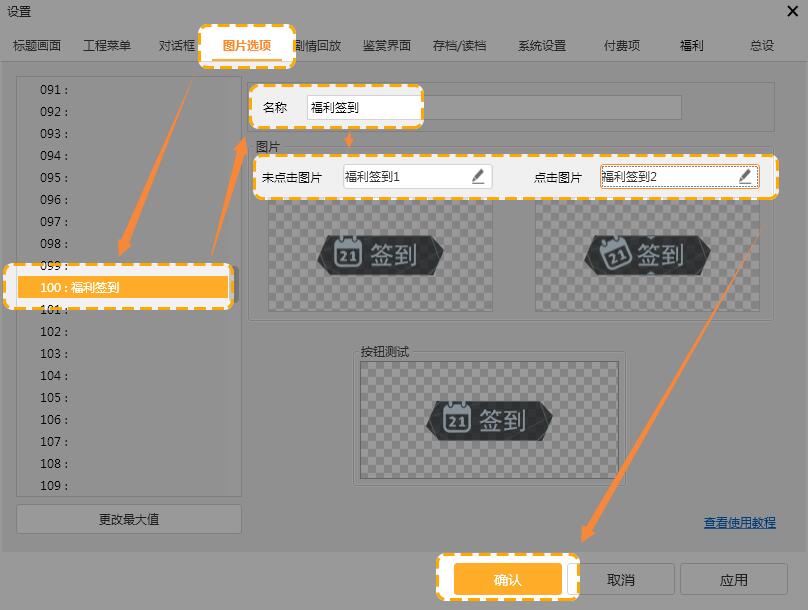This screenshot has height=610, width=808.
Task: Switch to the 福利 tab
Action: pos(691,46)
